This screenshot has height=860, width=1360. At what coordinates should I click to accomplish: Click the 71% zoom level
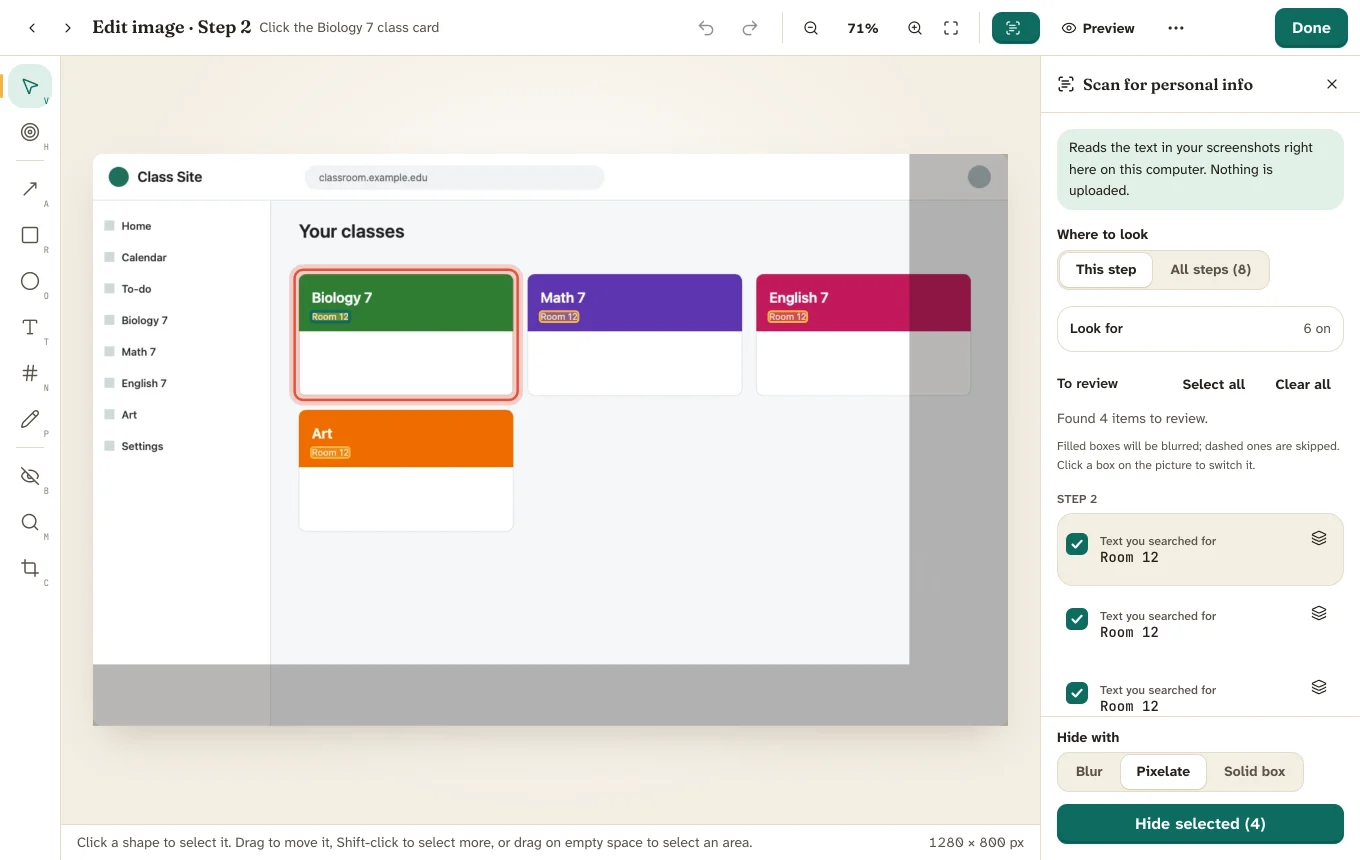click(863, 28)
